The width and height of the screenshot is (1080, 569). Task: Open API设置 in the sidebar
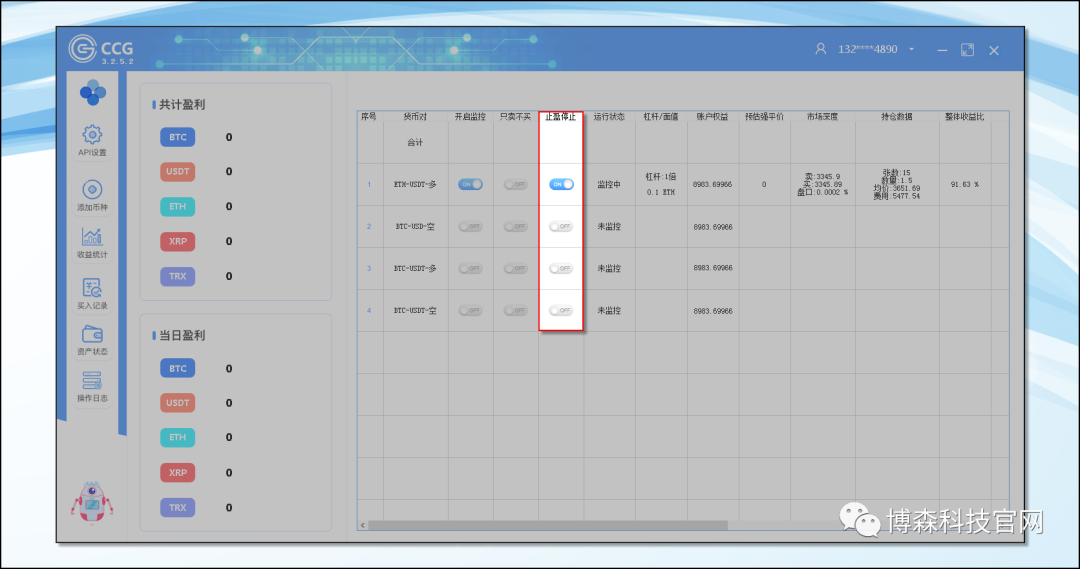[x=92, y=141]
